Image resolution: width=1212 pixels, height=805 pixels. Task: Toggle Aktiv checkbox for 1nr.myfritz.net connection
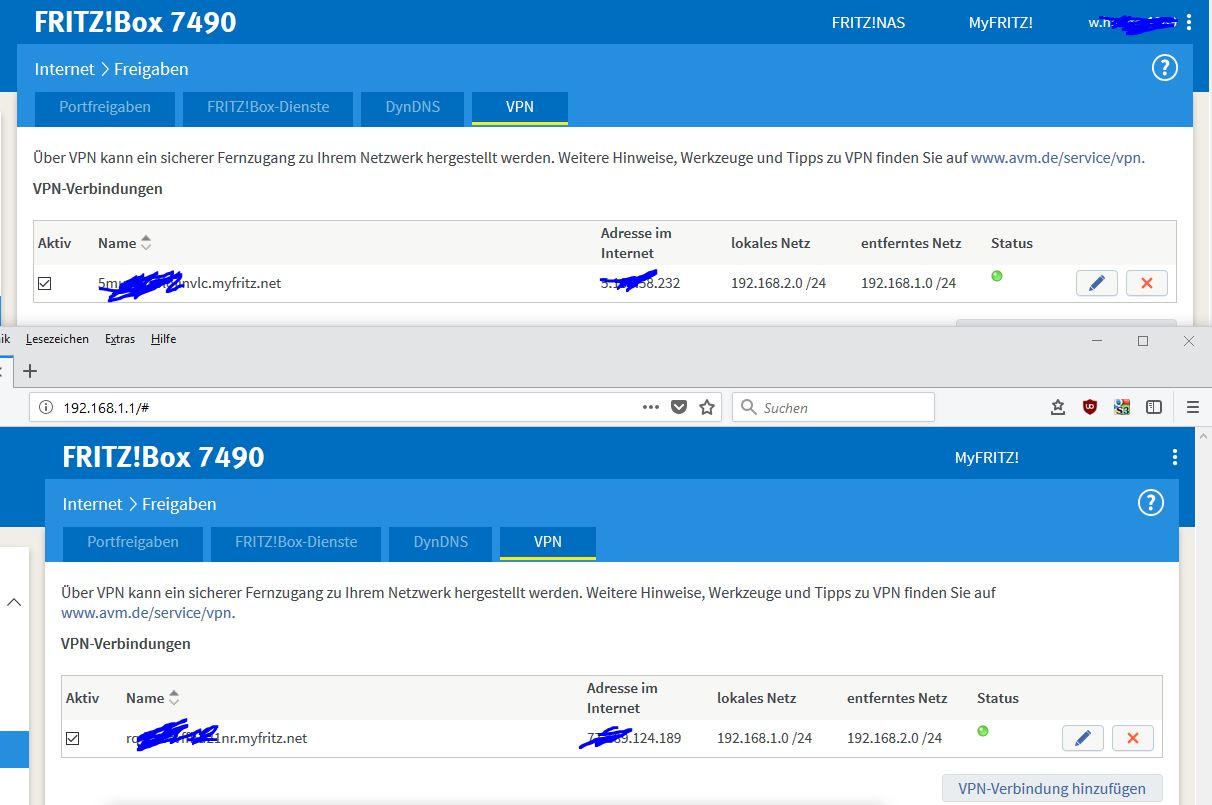[73, 739]
